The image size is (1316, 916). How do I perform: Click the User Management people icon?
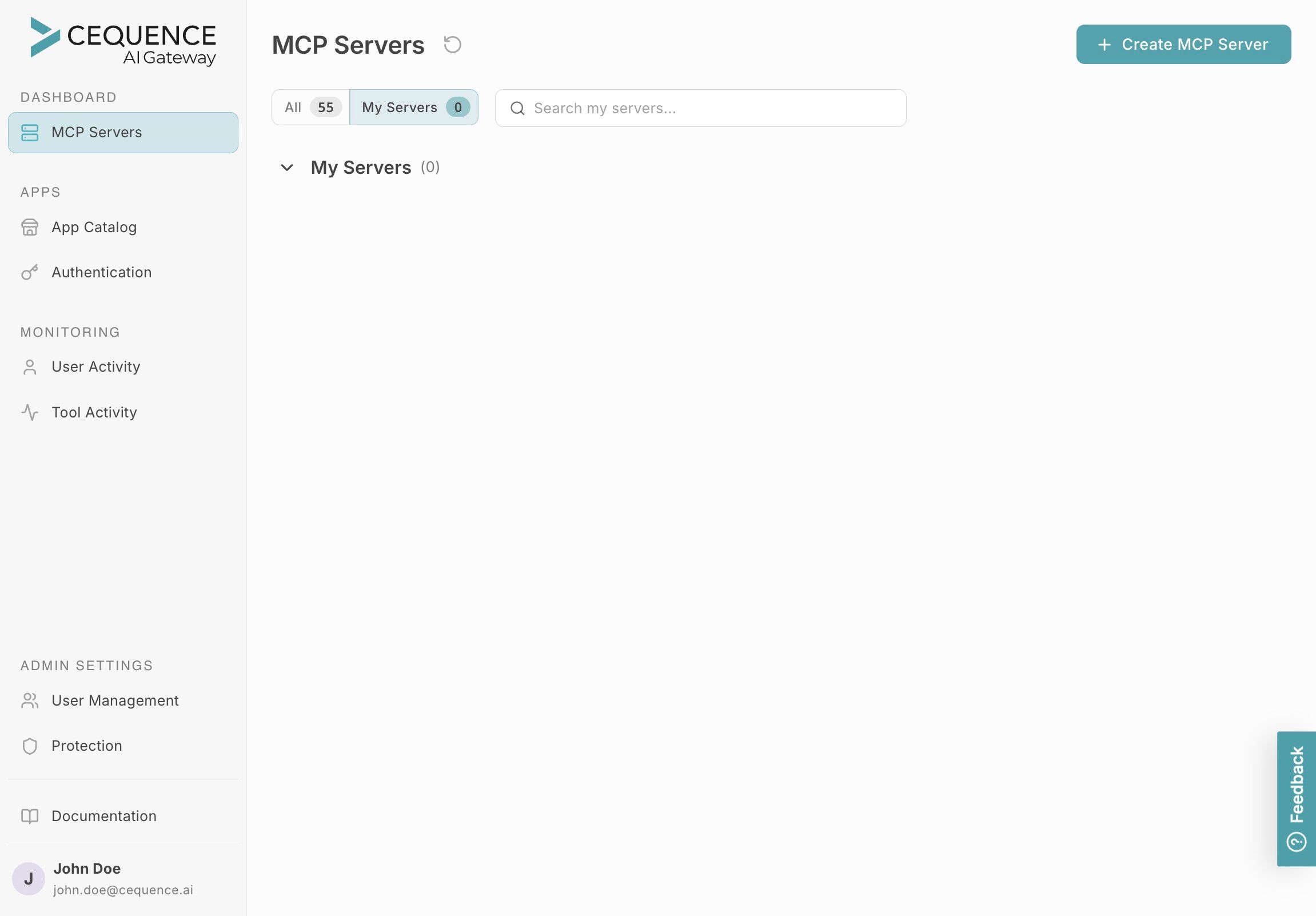tap(30, 700)
